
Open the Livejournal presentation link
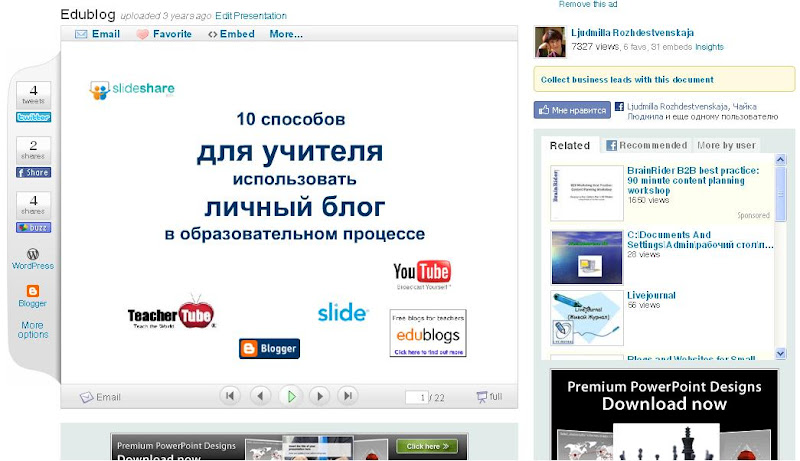pos(651,295)
